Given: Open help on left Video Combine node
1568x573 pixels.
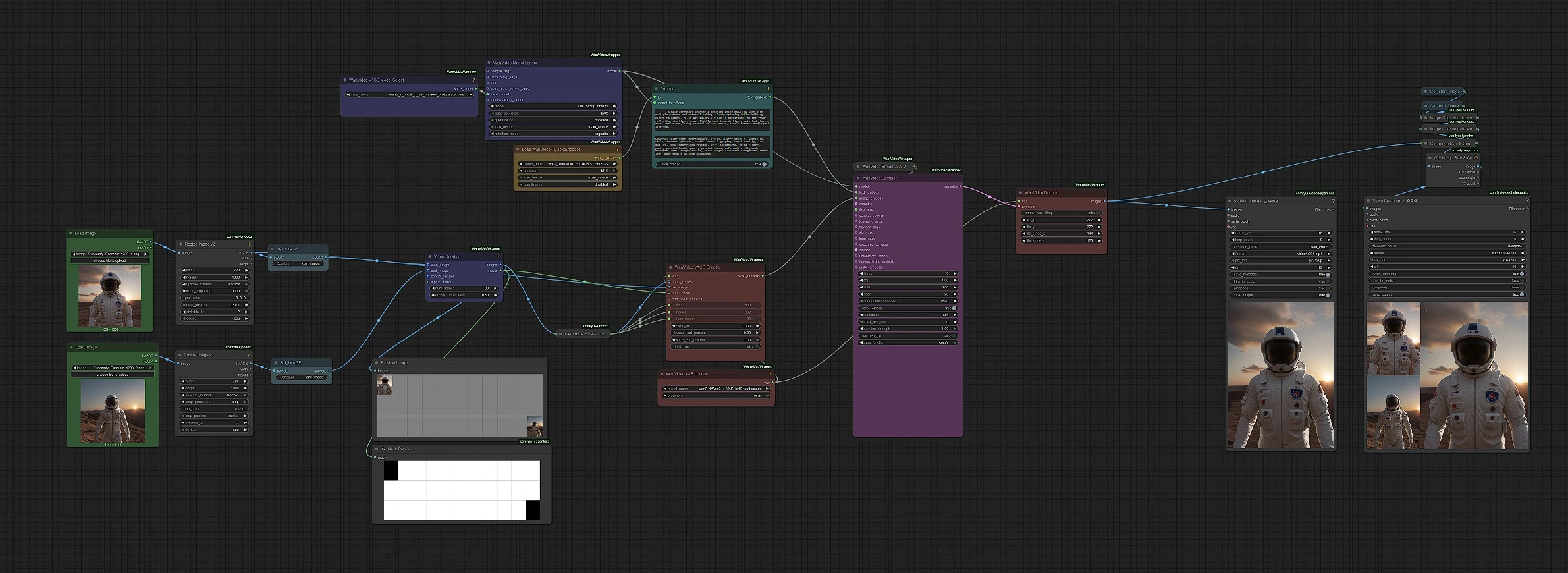Looking at the screenshot, I should [x=1333, y=201].
